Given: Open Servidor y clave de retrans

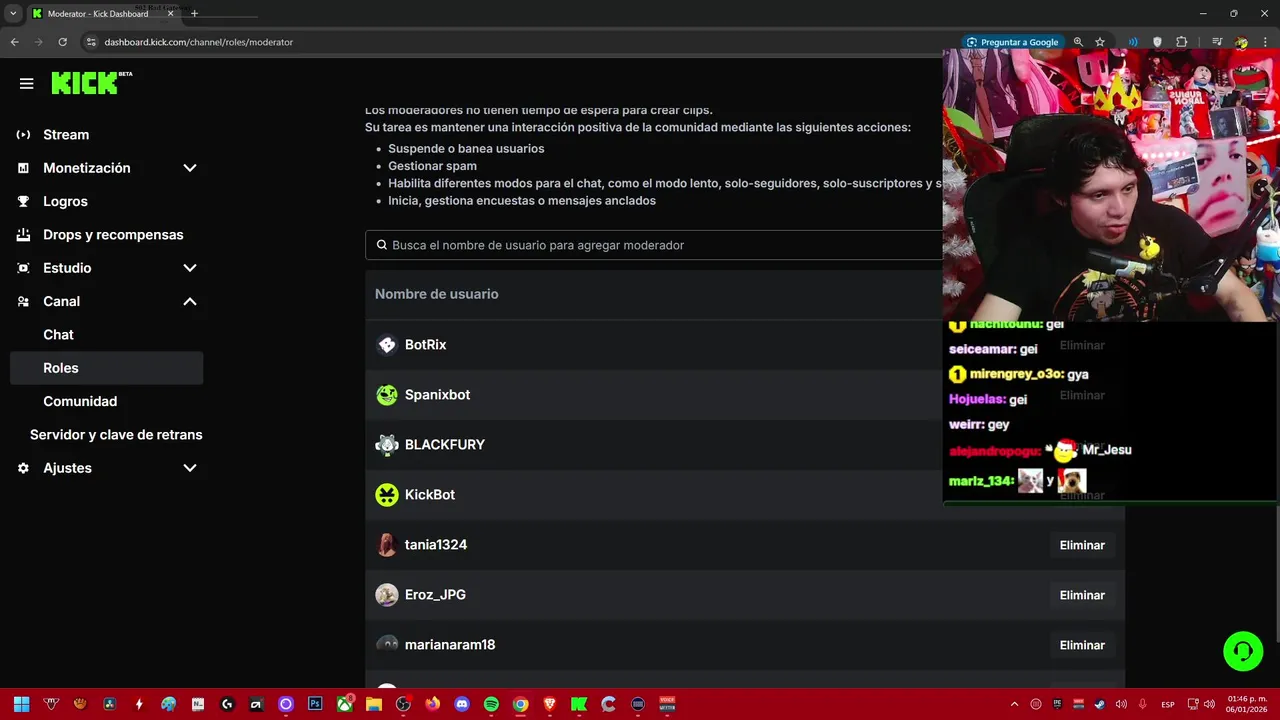Looking at the screenshot, I should [x=116, y=434].
